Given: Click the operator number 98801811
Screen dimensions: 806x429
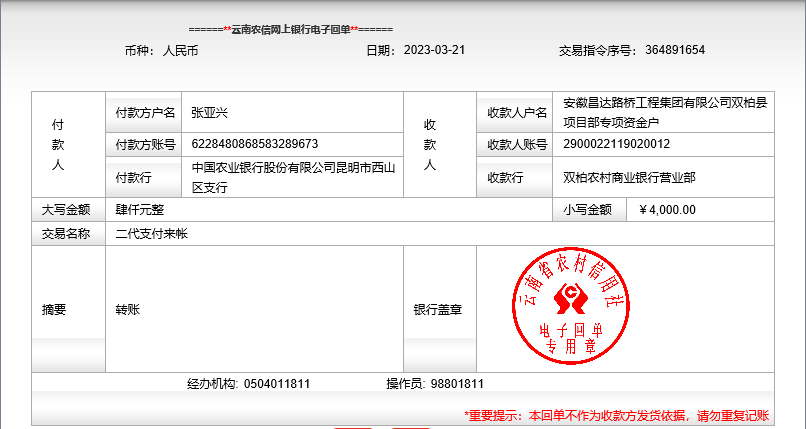Looking at the screenshot, I should 457,384.
